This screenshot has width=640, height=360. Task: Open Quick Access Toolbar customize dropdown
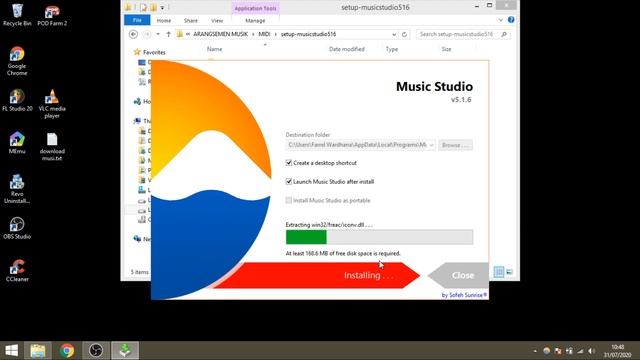tap(162, 7)
